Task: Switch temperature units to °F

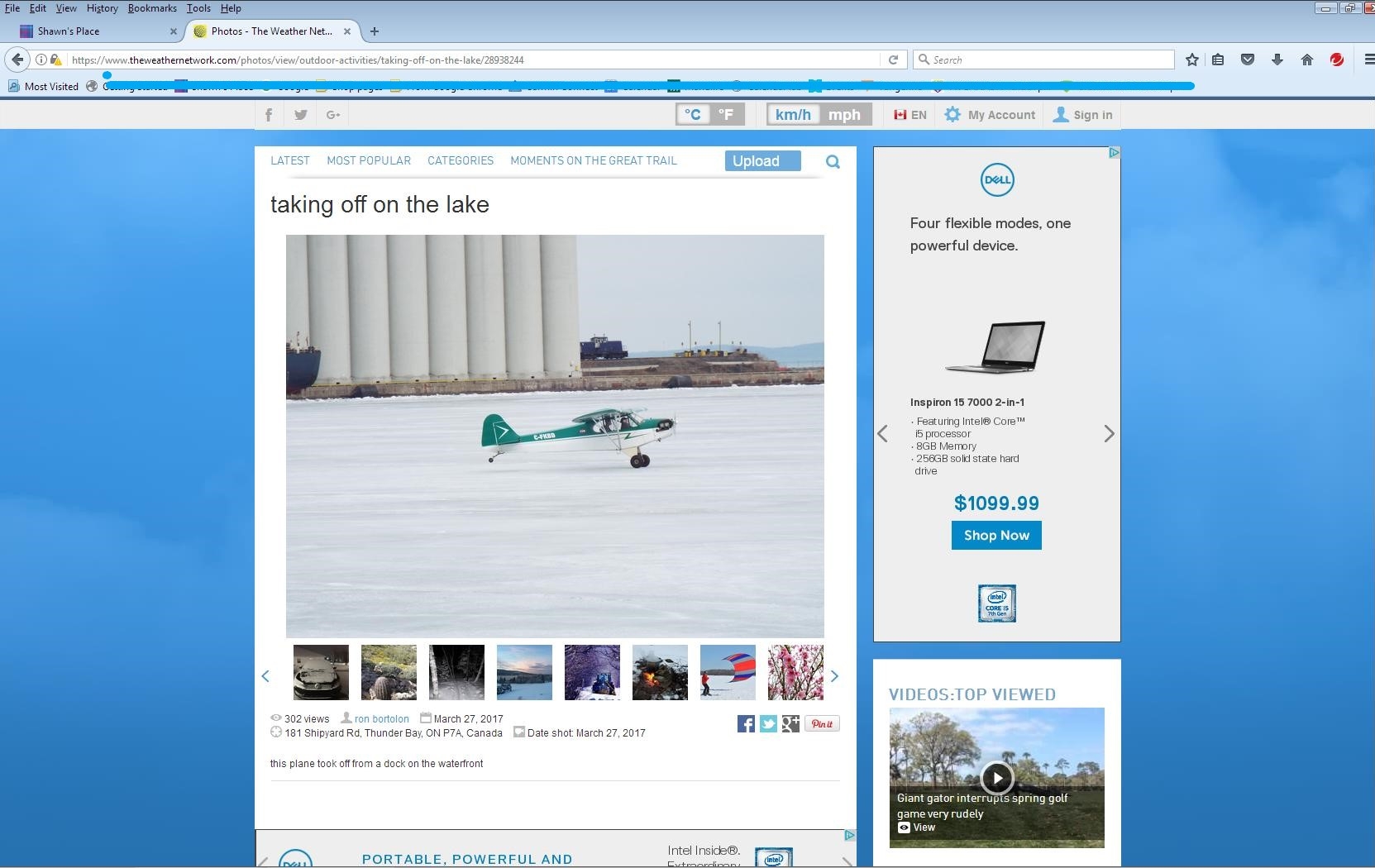Action: coord(726,115)
